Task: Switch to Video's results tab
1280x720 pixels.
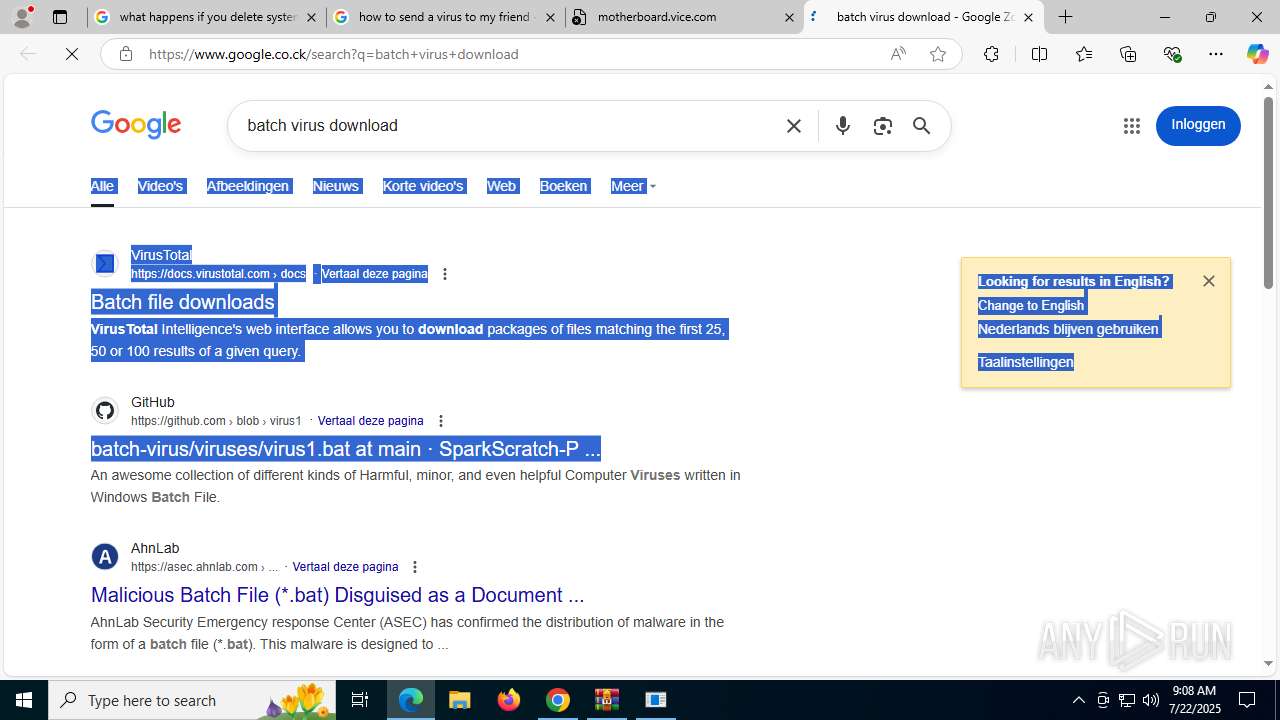Action: pyautogui.click(x=160, y=186)
